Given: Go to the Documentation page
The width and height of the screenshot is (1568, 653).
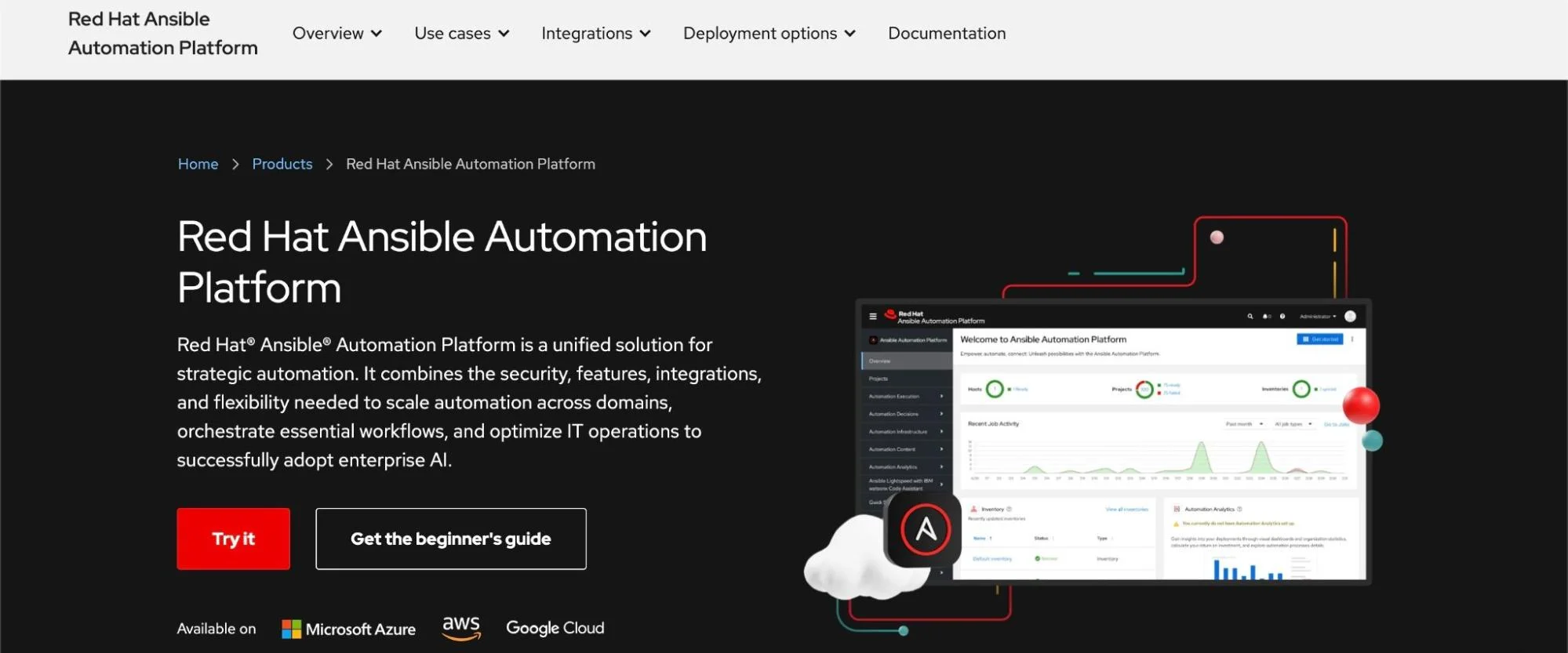Looking at the screenshot, I should pos(947,33).
